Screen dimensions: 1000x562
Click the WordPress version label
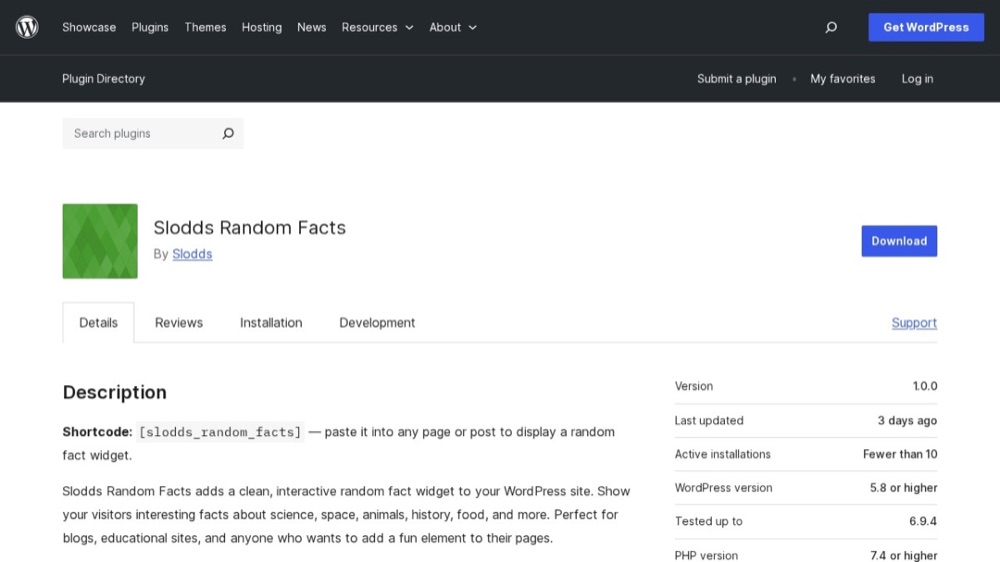pos(723,487)
